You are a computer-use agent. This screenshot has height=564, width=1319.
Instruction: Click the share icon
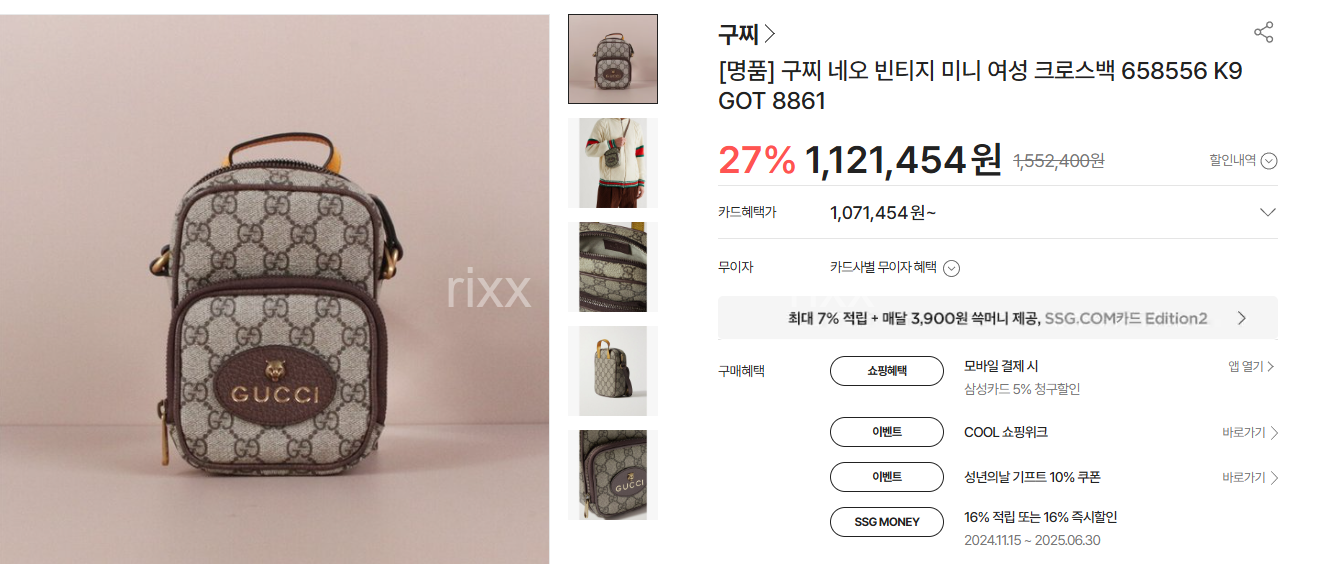(x=1264, y=32)
